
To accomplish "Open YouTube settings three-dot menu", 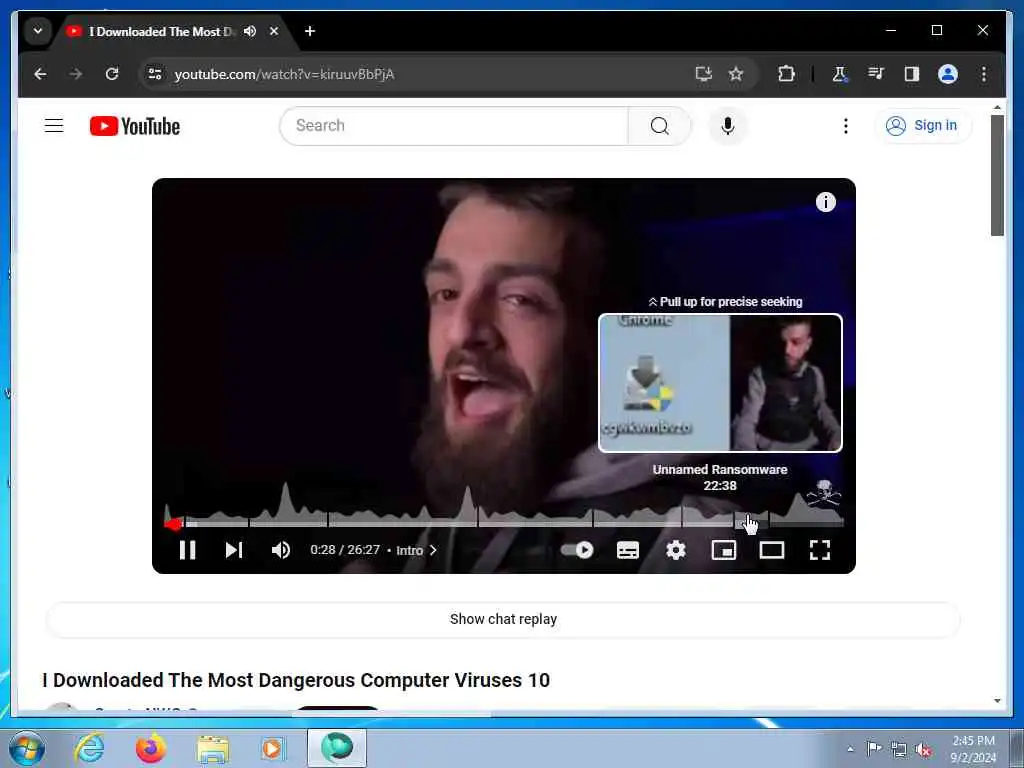I will pyautogui.click(x=846, y=125).
